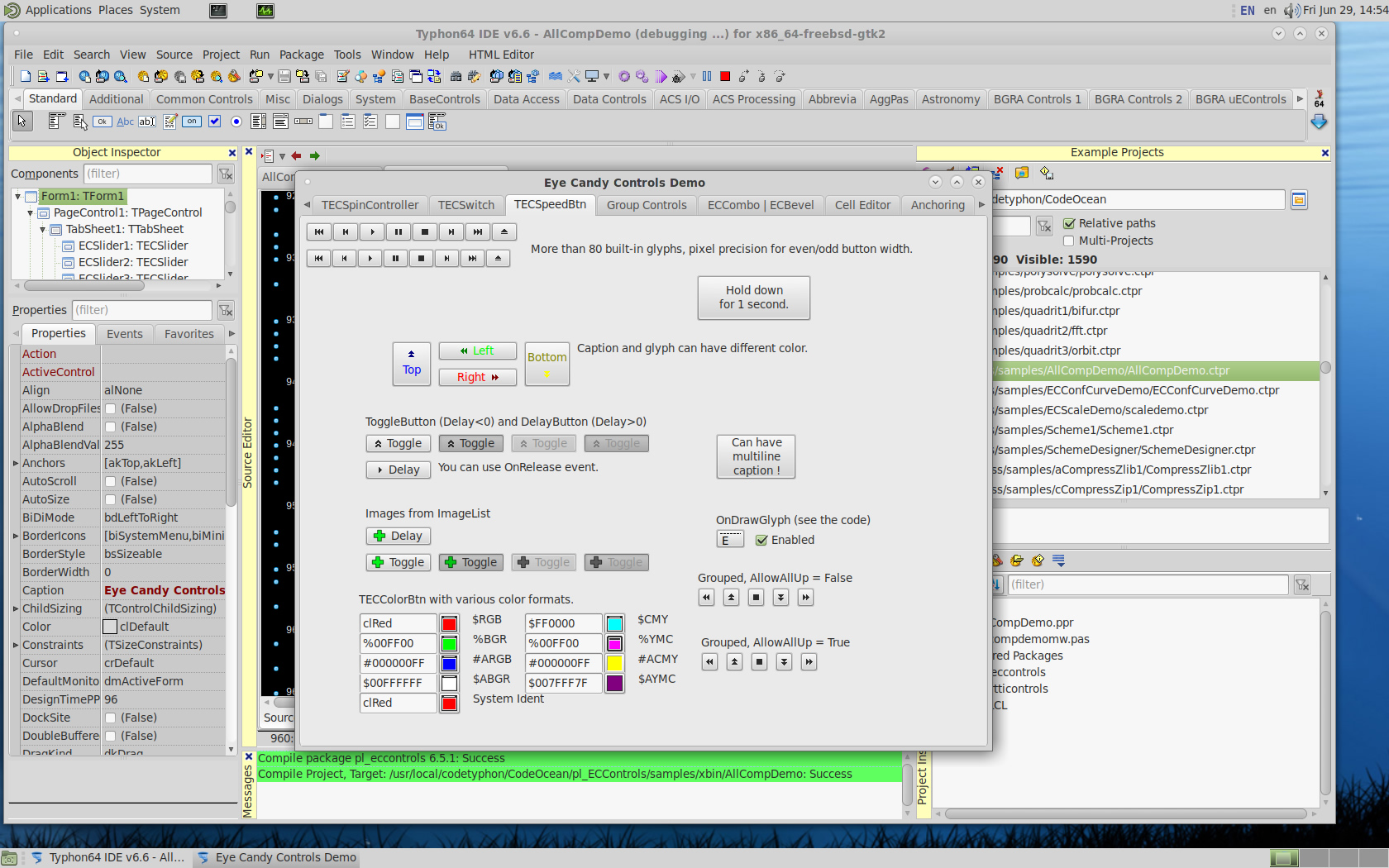Click the system monitor icon in top panel

pyautogui.click(x=265, y=10)
